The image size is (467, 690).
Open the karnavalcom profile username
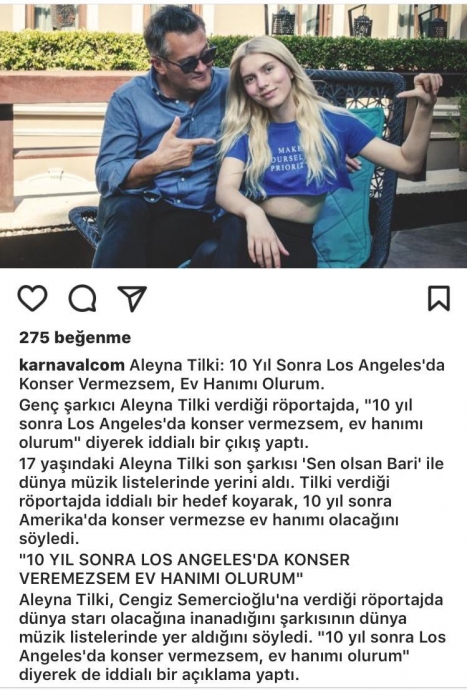coord(72,365)
